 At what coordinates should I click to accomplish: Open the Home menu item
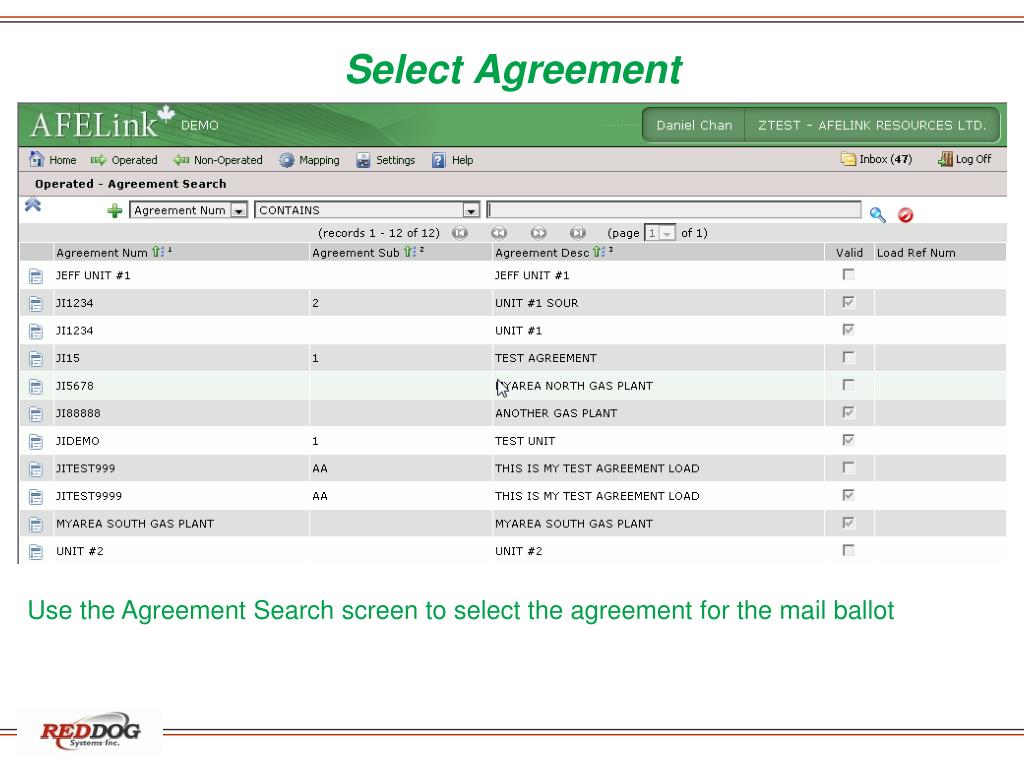53,160
